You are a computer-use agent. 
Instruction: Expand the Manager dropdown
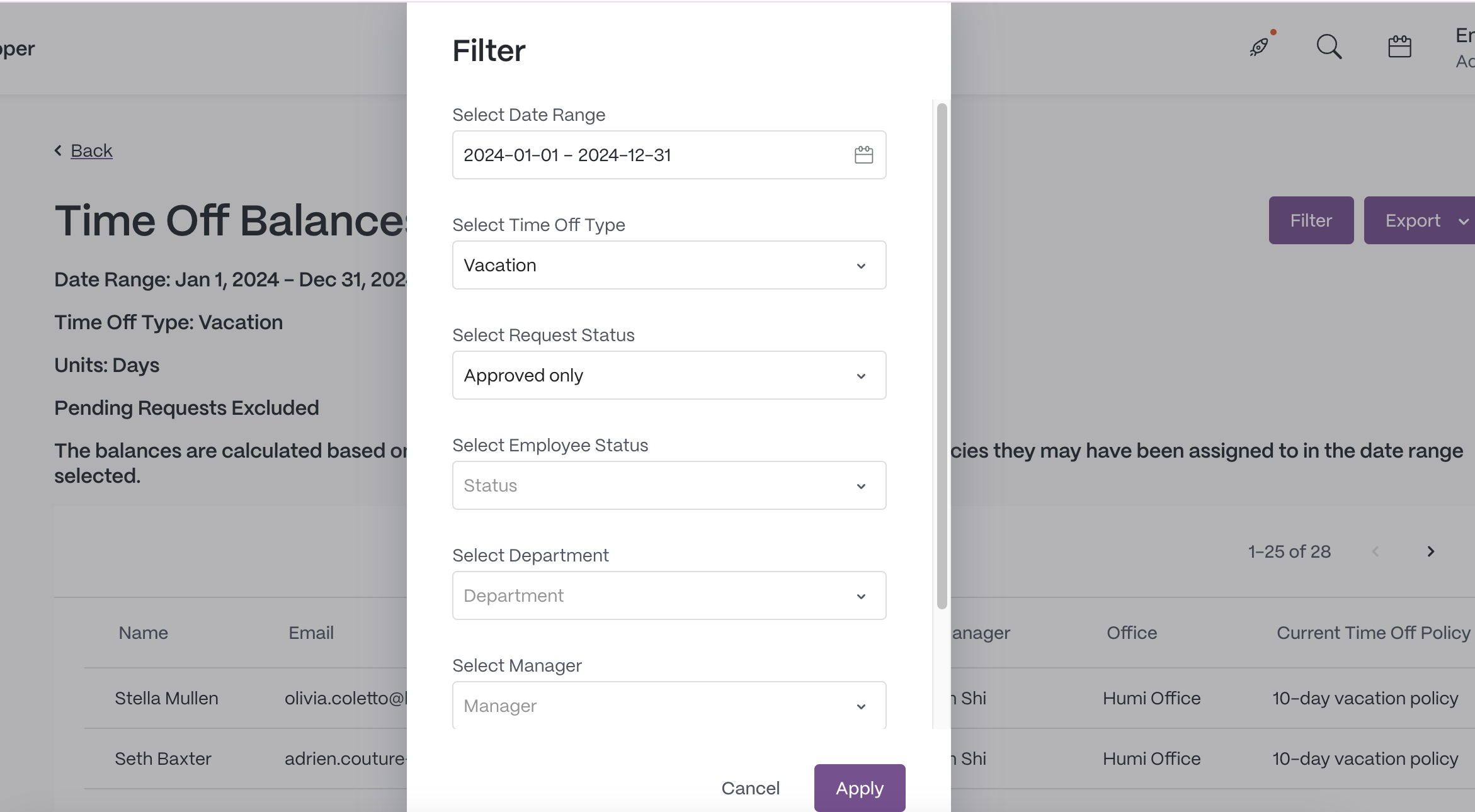tap(669, 706)
